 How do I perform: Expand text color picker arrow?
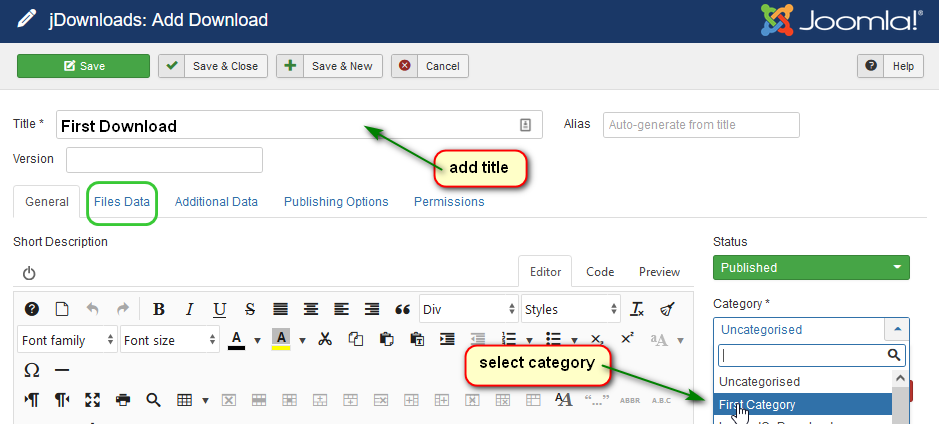coord(258,340)
